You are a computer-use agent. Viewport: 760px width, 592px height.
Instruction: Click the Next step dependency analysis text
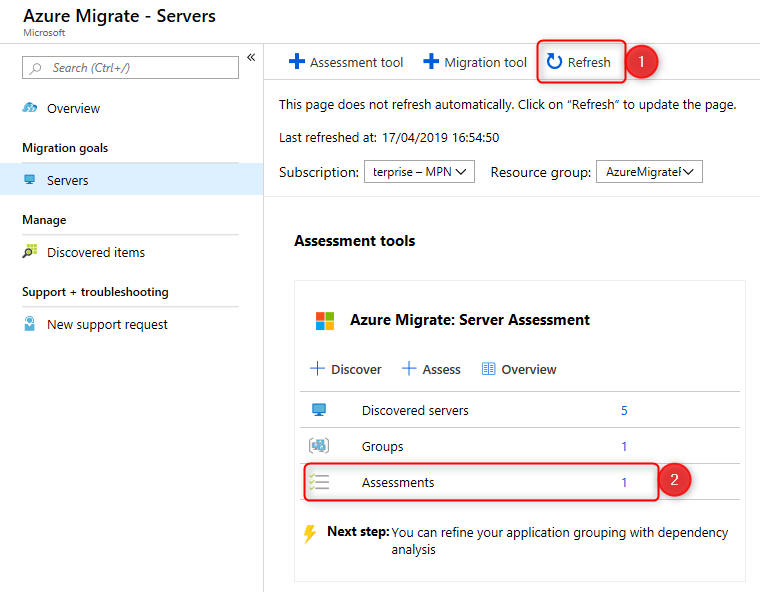559,541
